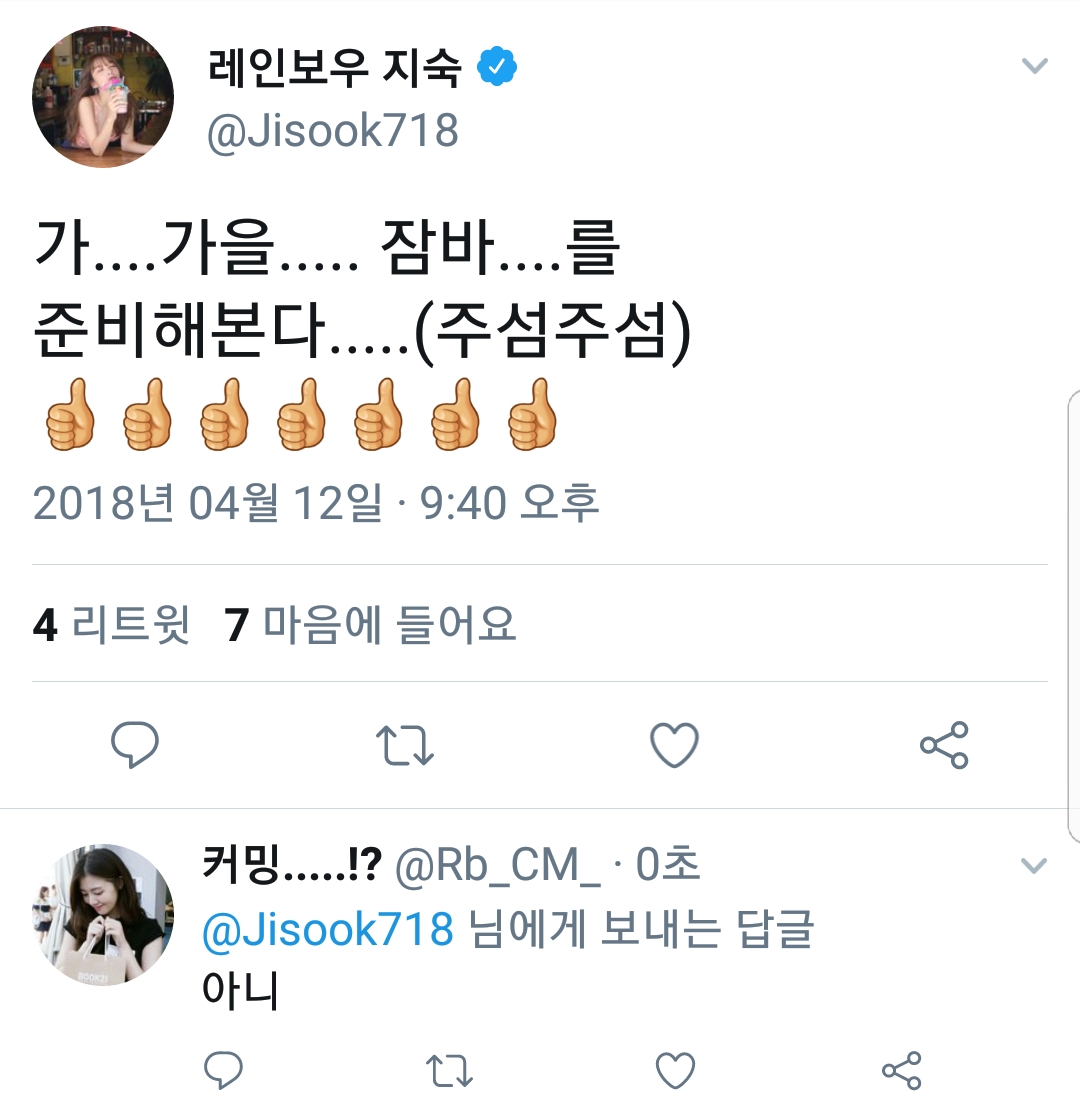Screen dimensions: 1080x1116
Task: Retweet the main tweet
Action: click(404, 745)
